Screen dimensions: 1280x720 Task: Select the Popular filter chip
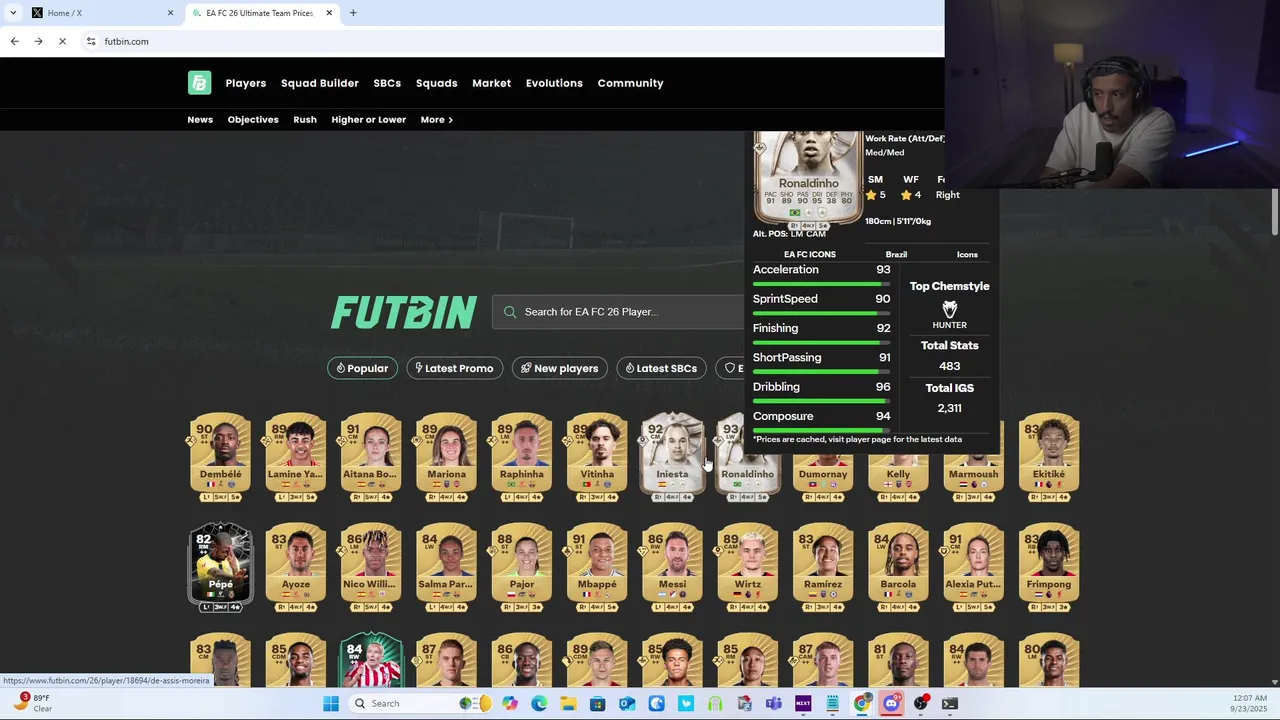[362, 368]
